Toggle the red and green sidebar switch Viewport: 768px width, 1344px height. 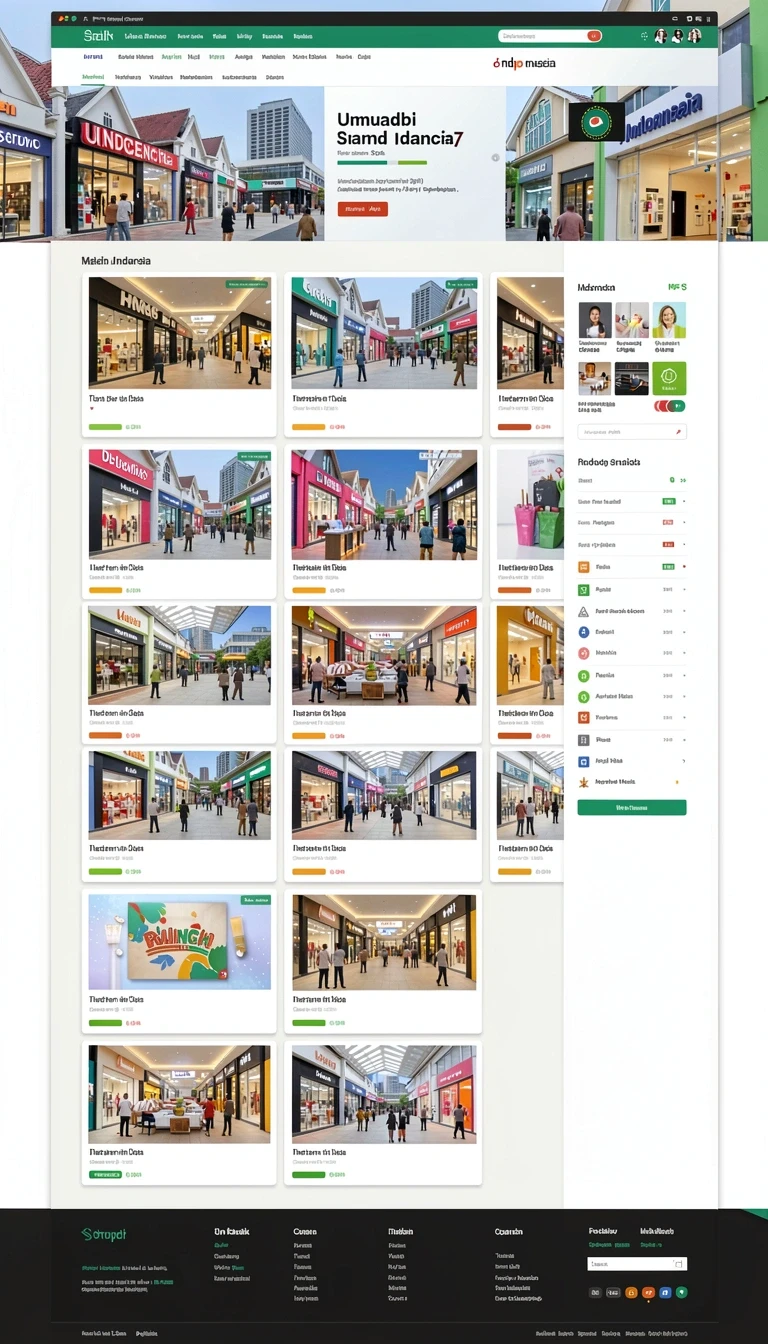click(669, 406)
